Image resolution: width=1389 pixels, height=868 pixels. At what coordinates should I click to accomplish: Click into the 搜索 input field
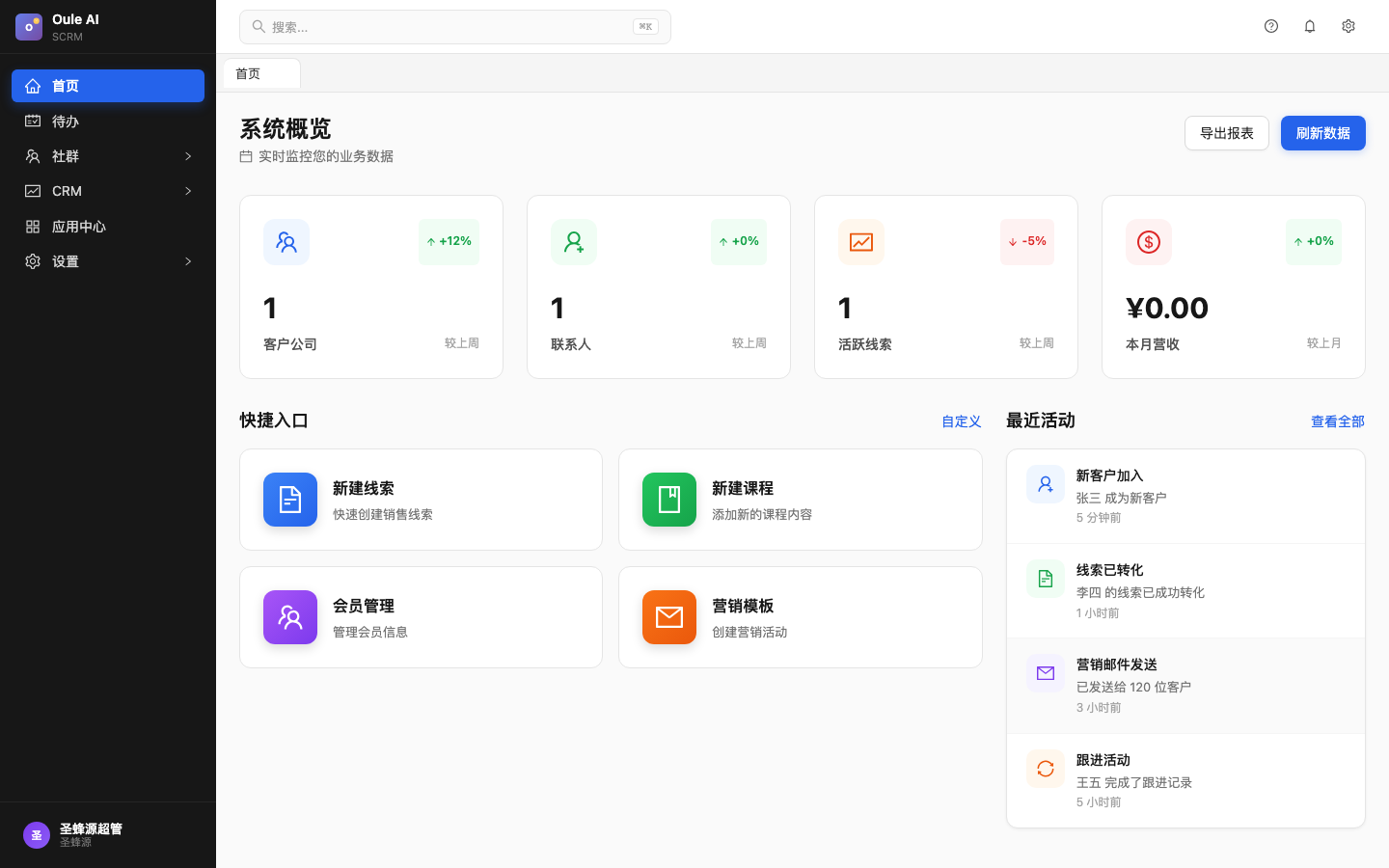[x=455, y=27]
